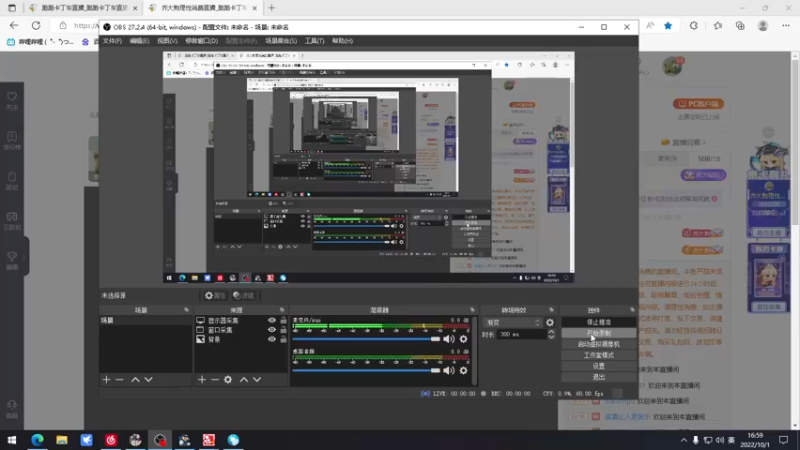Increase transition duration with up arrow
The width and height of the screenshot is (800, 450).
click(x=551, y=332)
